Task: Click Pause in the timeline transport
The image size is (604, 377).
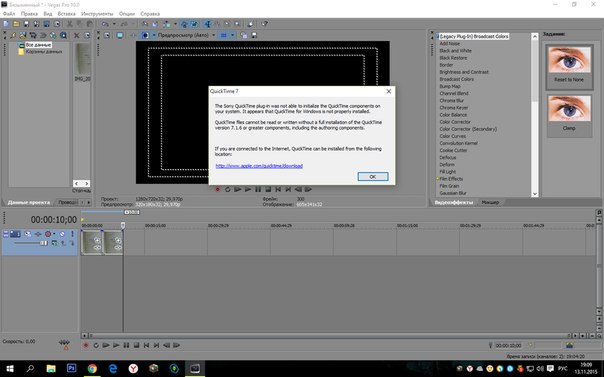Action: [x=126, y=345]
